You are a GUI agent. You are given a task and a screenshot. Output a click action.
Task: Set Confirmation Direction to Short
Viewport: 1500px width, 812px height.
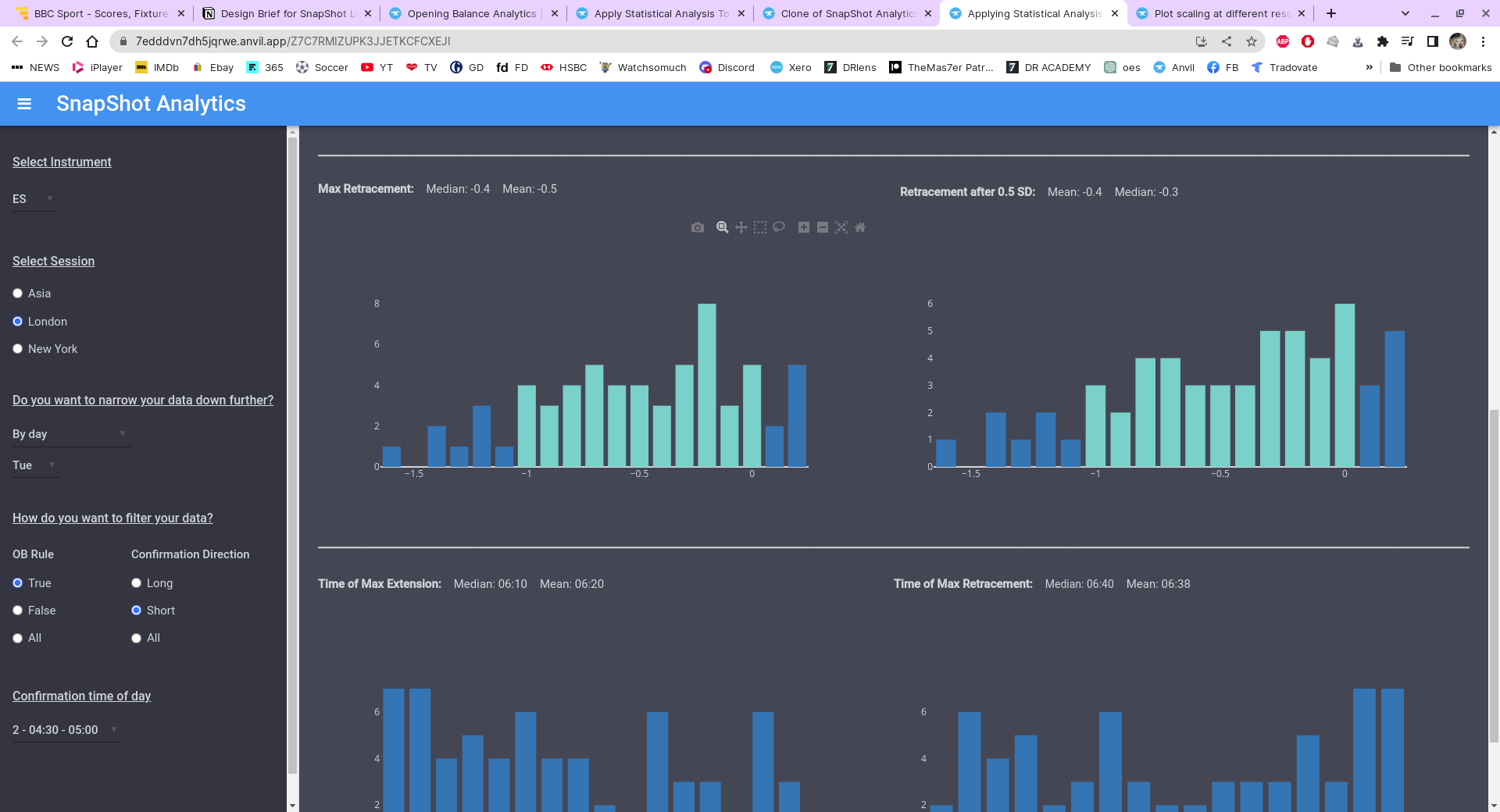click(x=136, y=611)
